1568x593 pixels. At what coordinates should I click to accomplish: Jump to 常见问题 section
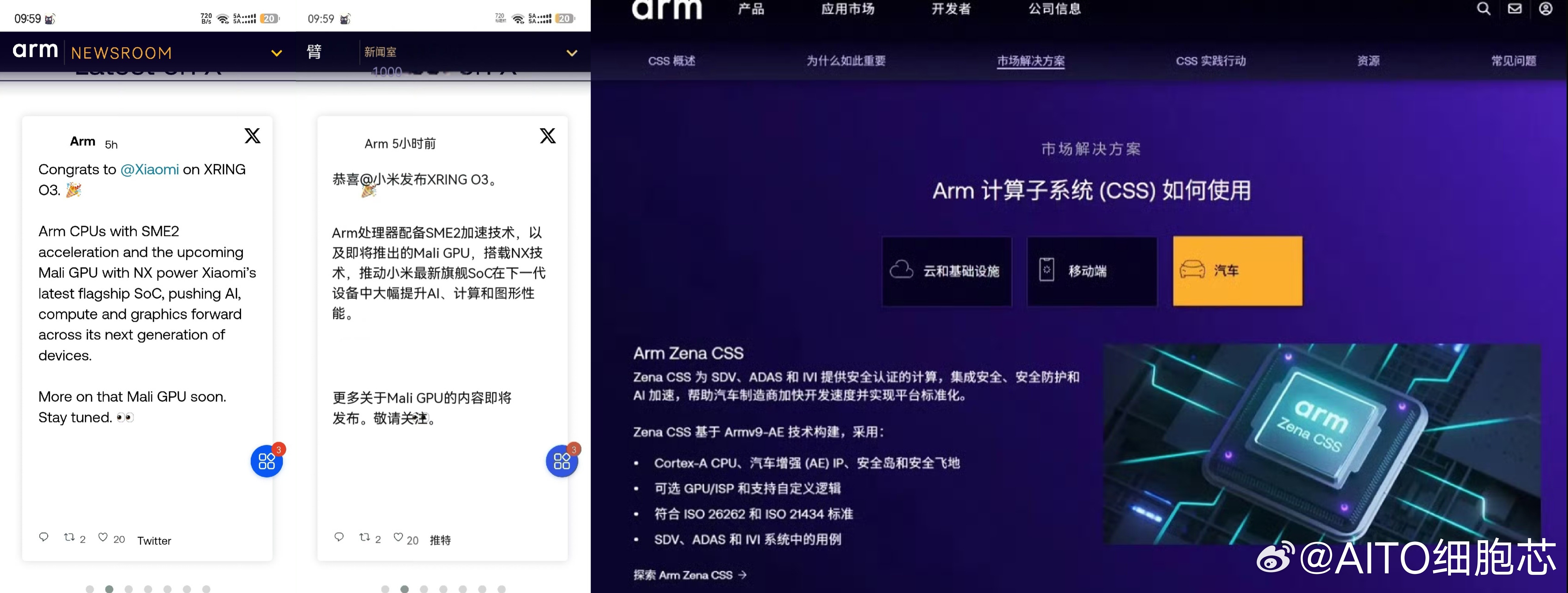click(1514, 61)
